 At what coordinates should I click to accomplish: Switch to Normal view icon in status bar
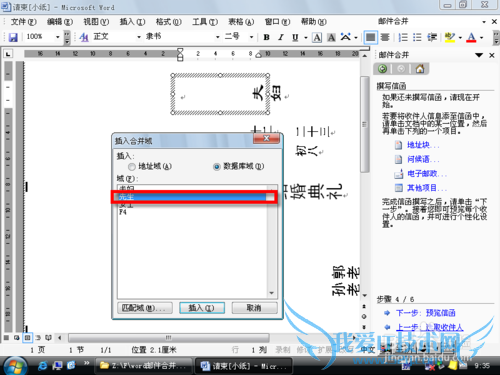(6, 338)
